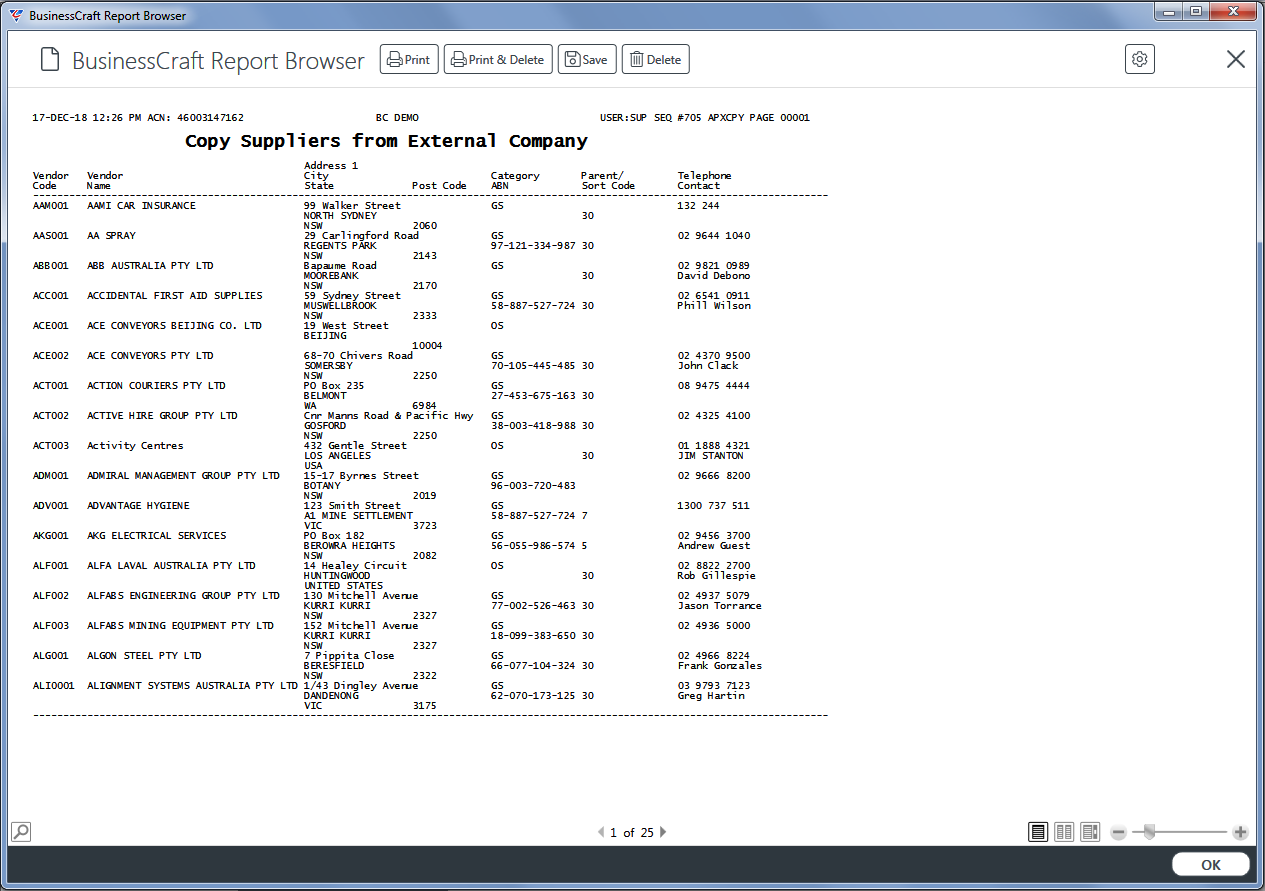
Task: Select vendor code ABB001
Action: coord(51,266)
